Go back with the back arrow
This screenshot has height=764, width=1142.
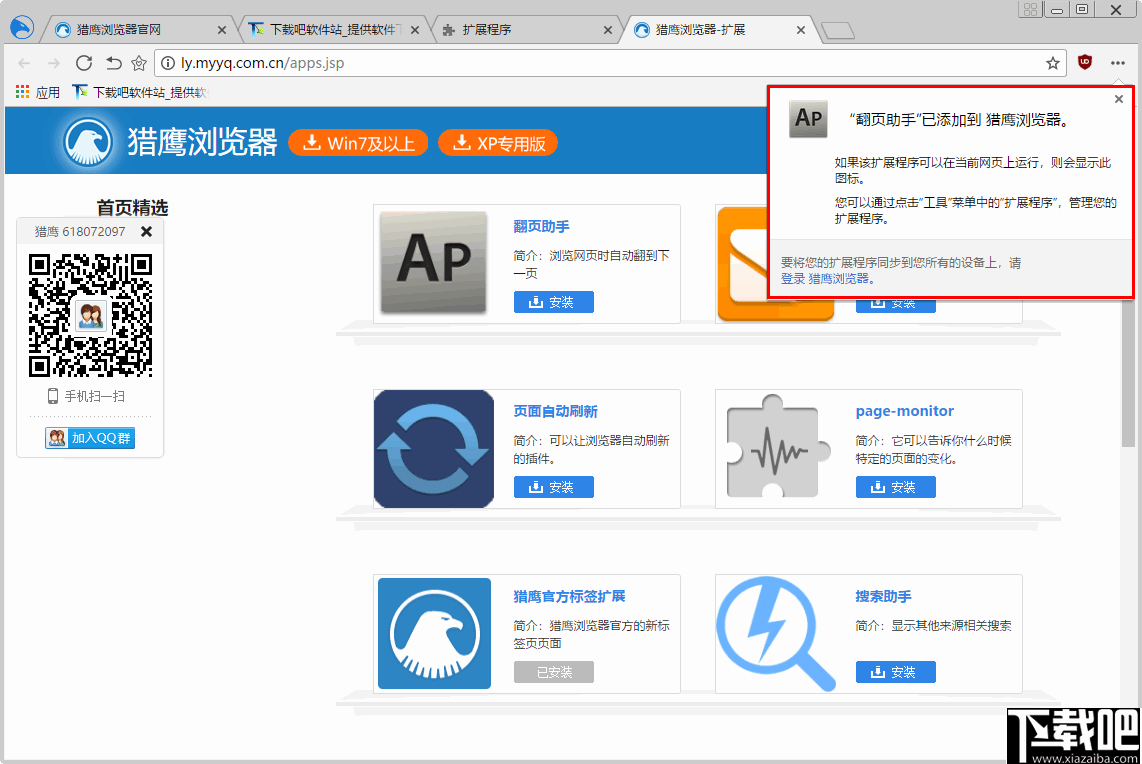point(24,63)
